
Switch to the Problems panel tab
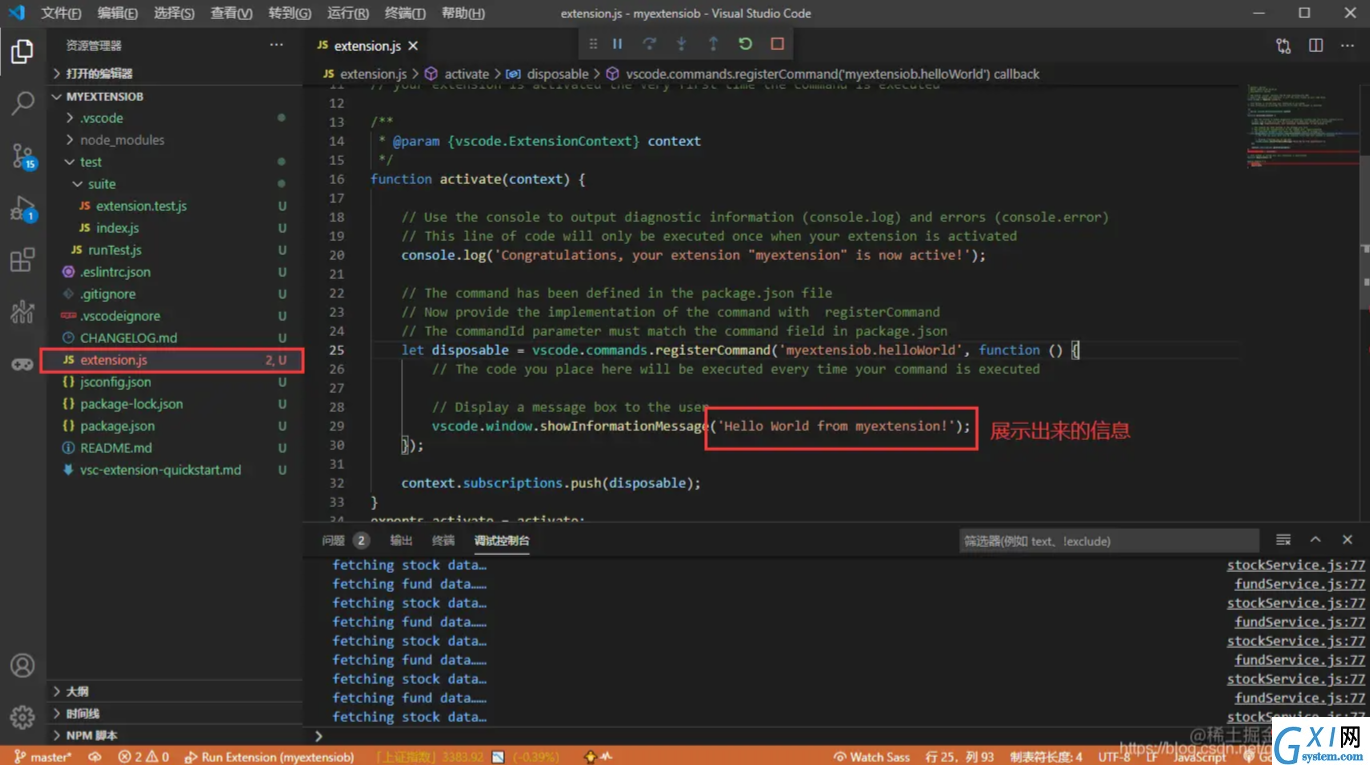coord(345,540)
